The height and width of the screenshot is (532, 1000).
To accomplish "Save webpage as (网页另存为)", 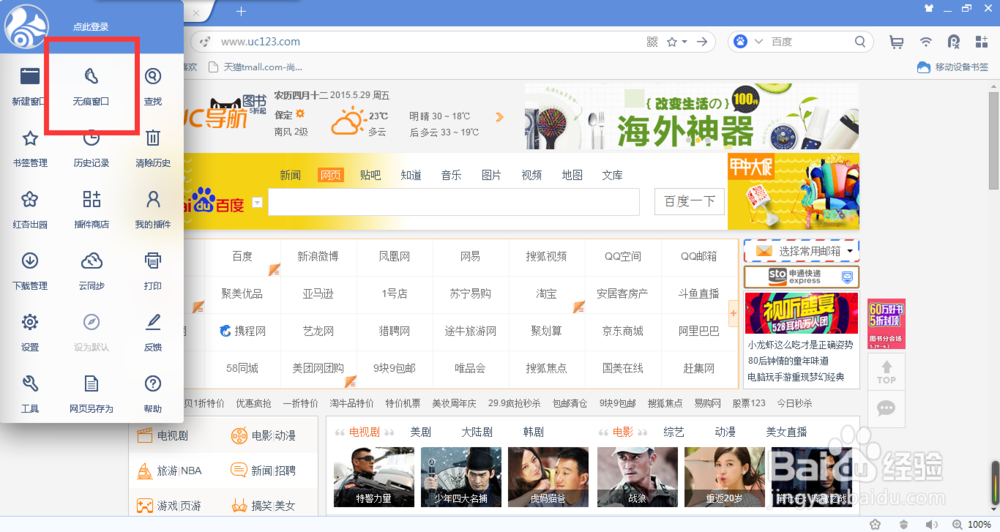I will (x=91, y=394).
